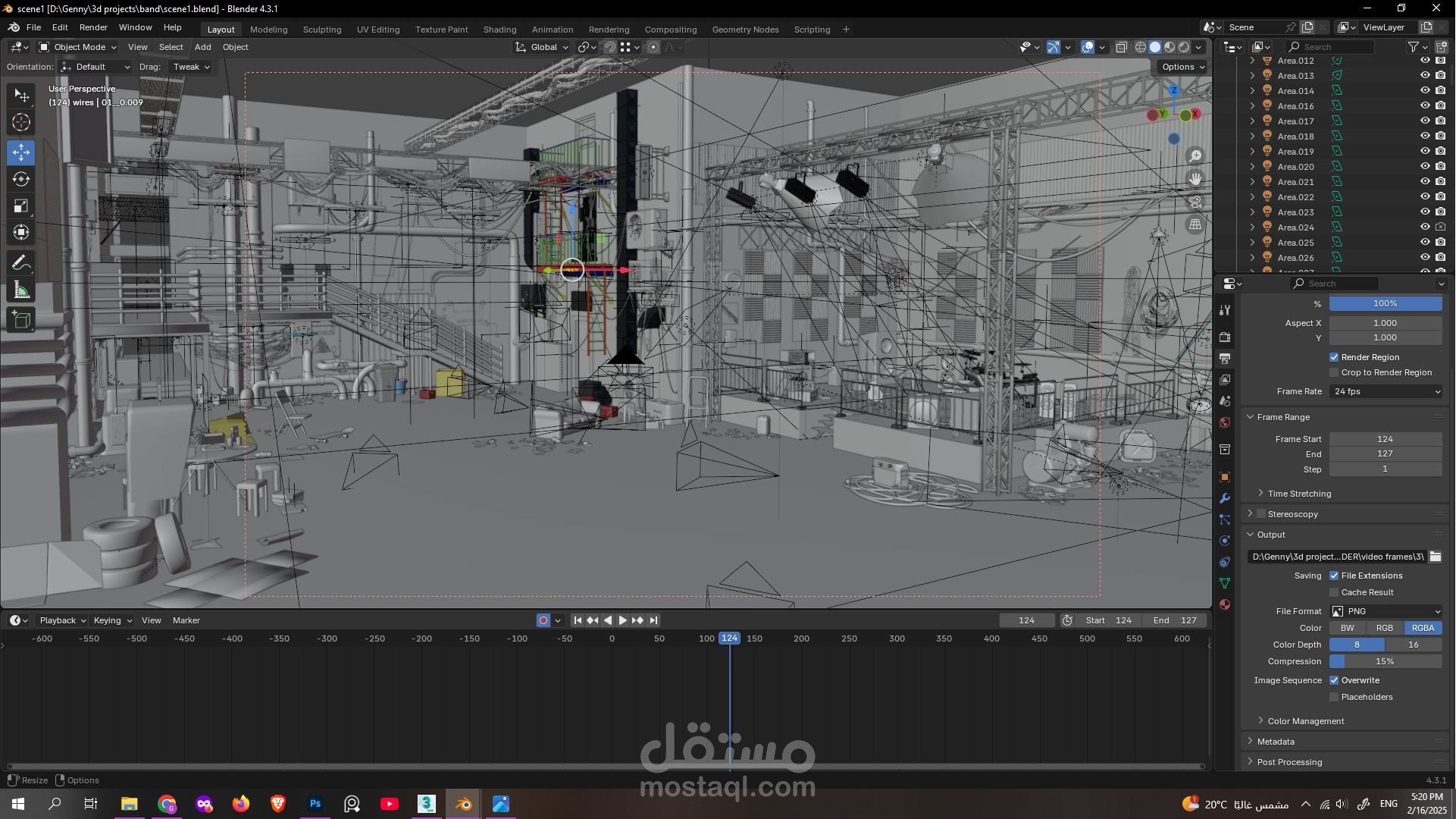This screenshot has height=819, width=1456.
Task: Toggle camera view in viewport
Action: 1195,202
